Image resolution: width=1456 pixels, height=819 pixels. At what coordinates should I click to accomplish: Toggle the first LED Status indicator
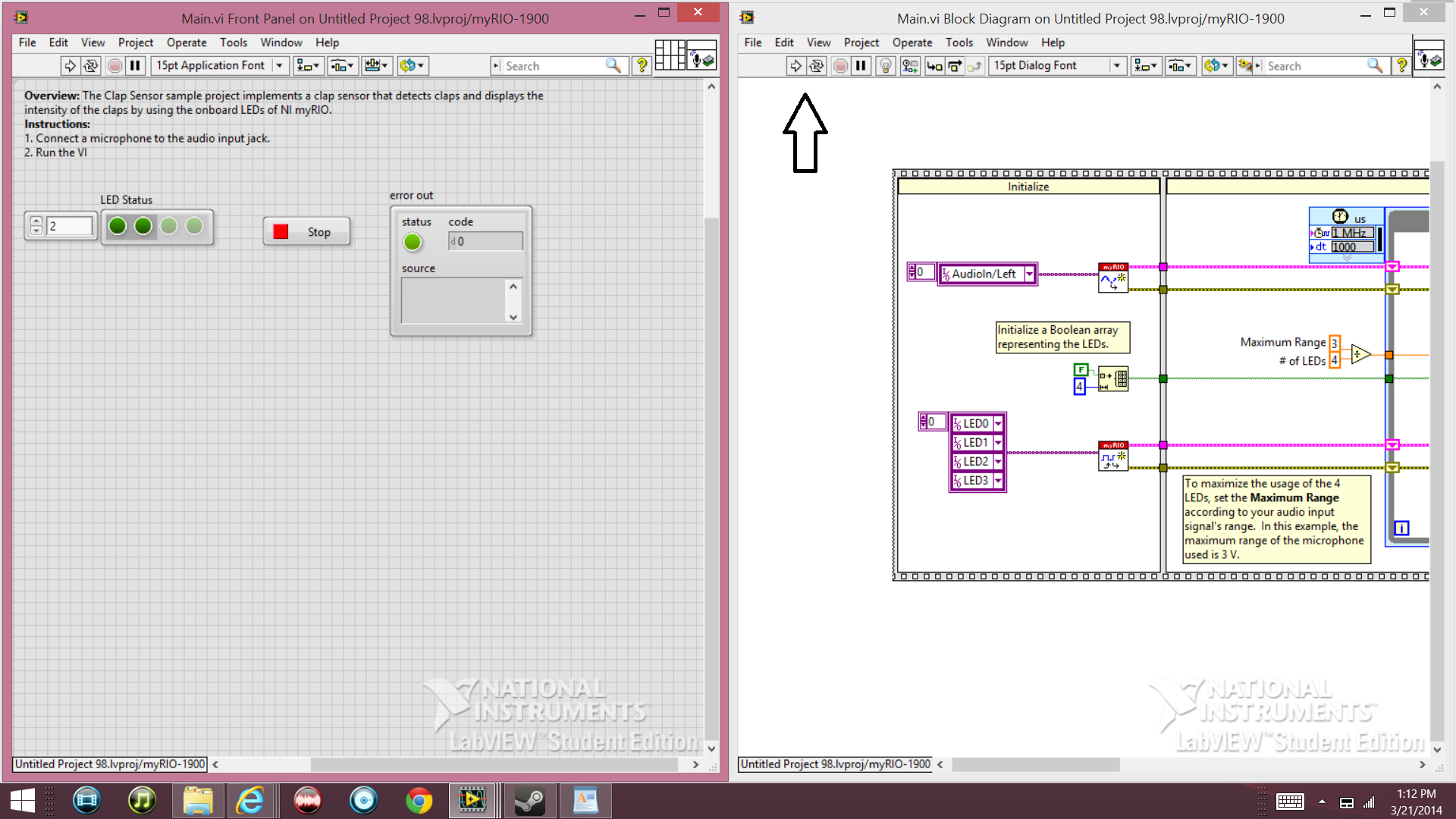tap(118, 226)
